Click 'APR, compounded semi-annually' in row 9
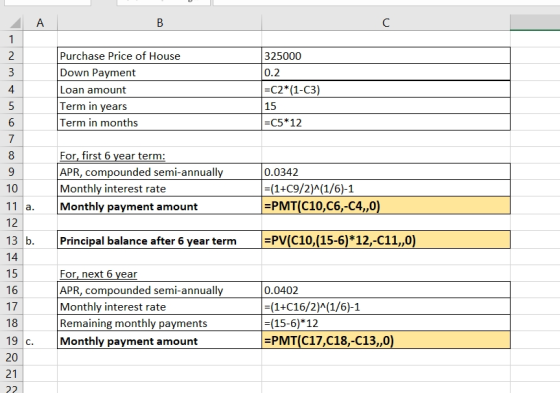The width and height of the screenshot is (560, 393). coord(160,172)
